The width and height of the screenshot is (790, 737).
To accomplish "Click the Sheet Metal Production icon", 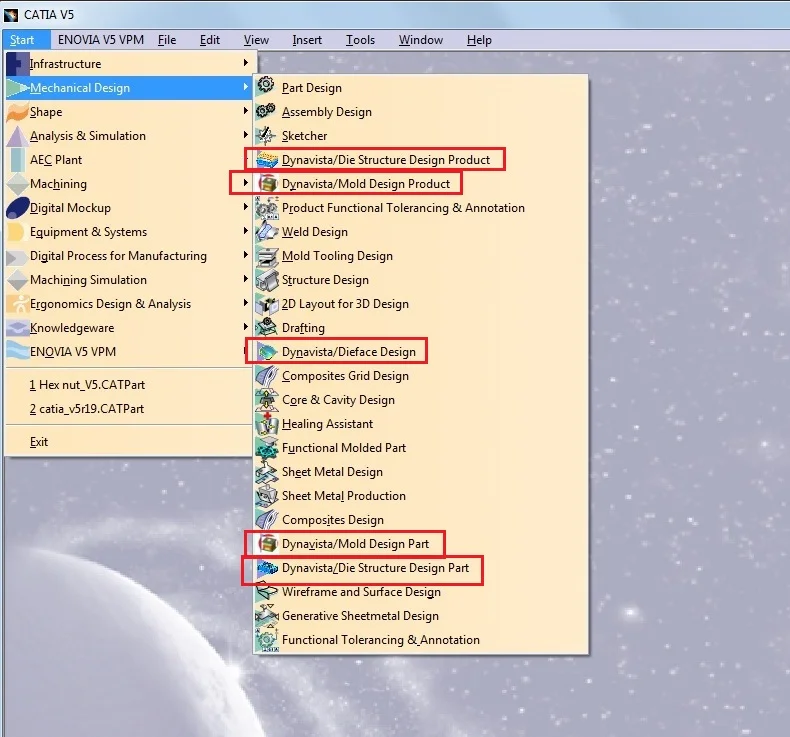I will click(x=267, y=496).
